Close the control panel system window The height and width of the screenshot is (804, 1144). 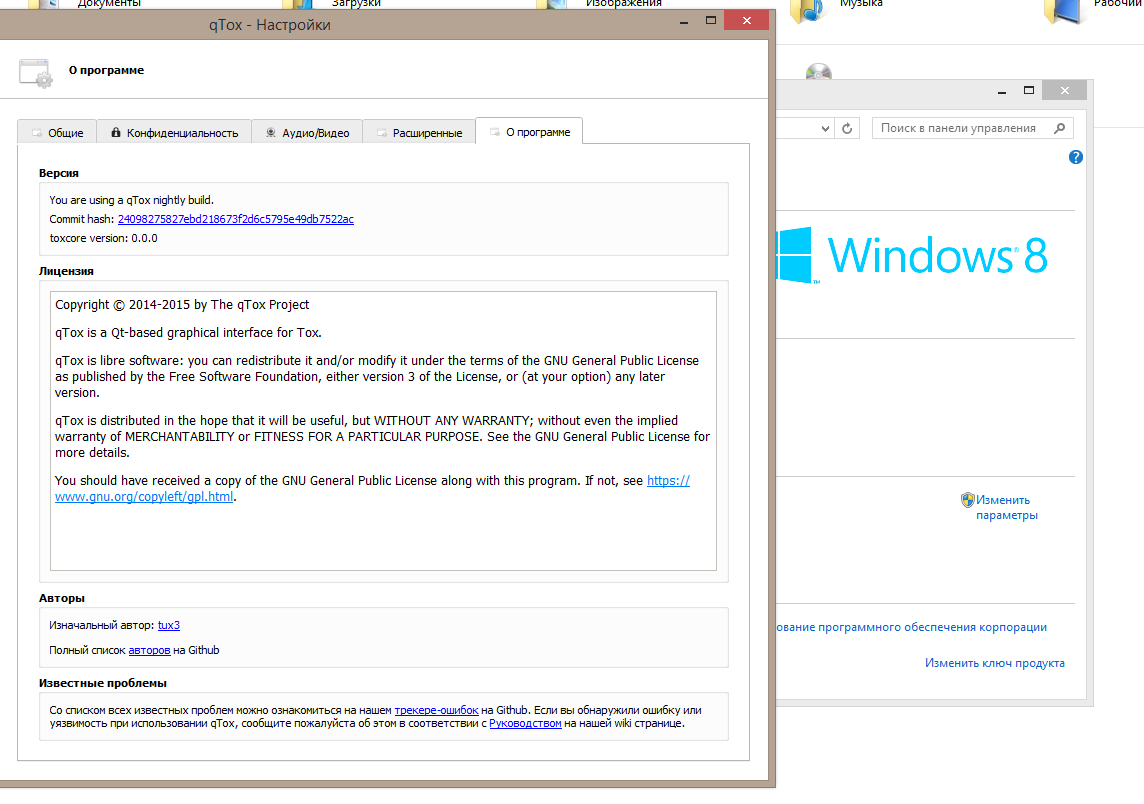pyautogui.click(x=1064, y=90)
